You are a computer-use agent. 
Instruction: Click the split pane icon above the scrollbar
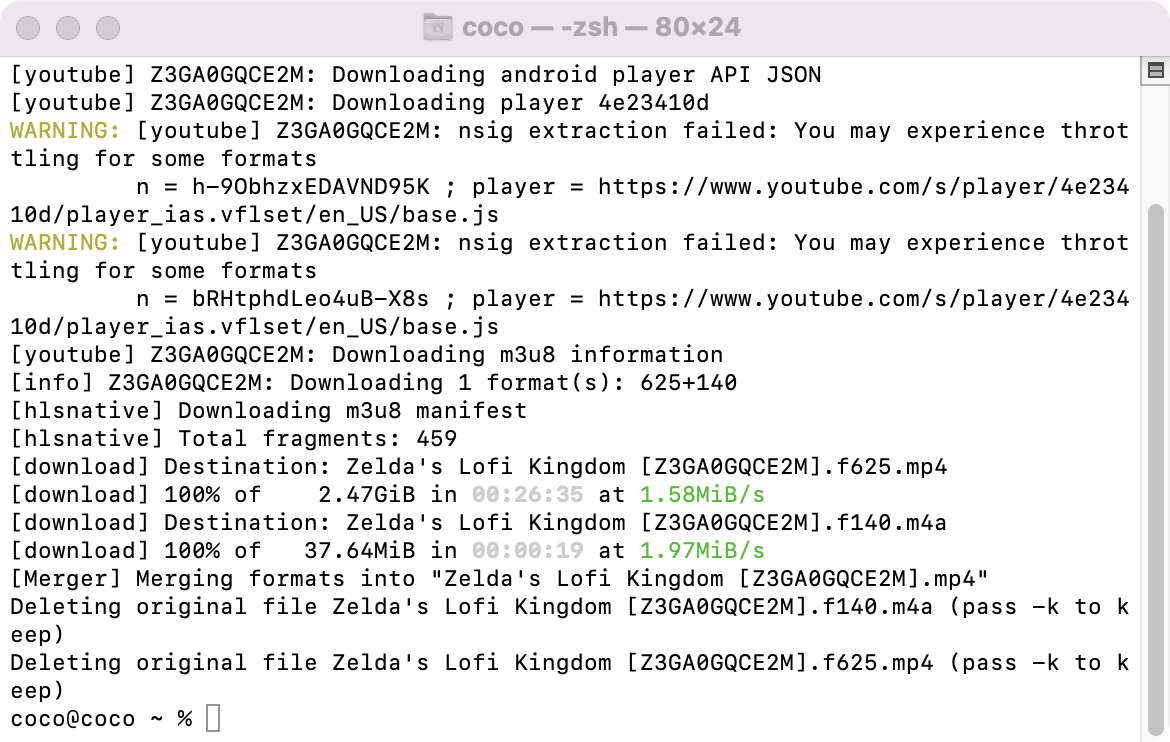click(x=1155, y=70)
